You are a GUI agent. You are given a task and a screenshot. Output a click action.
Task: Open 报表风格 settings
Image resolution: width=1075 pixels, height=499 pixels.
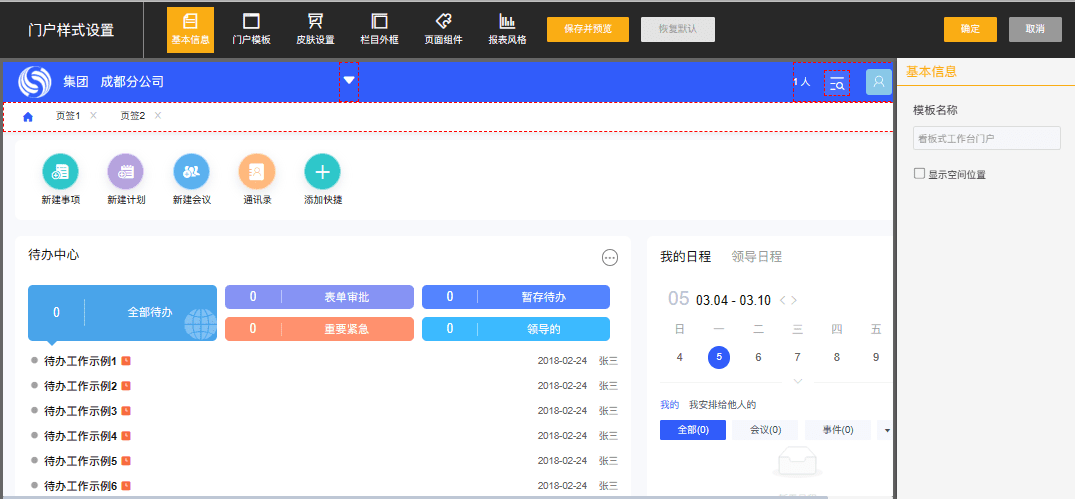click(x=507, y=30)
